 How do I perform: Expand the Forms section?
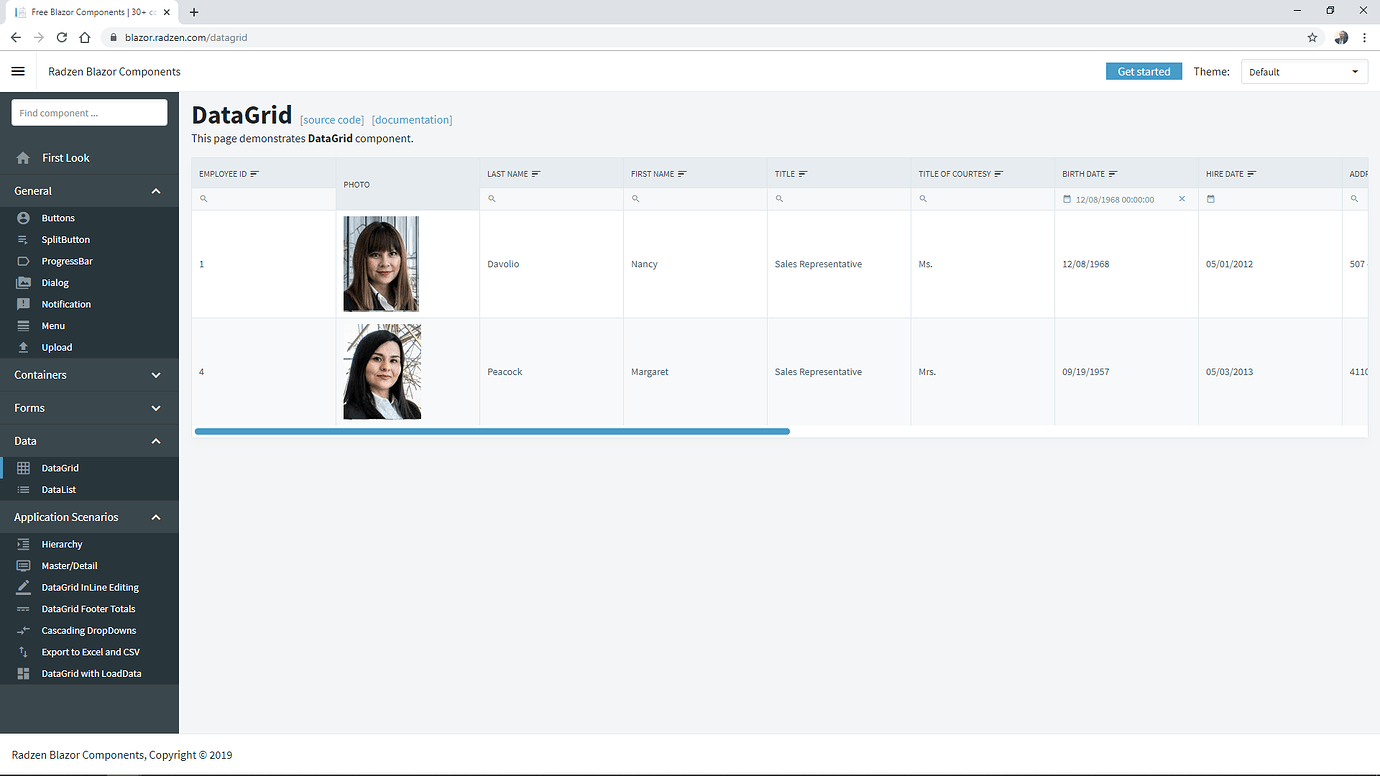pyautogui.click(x=156, y=408)
